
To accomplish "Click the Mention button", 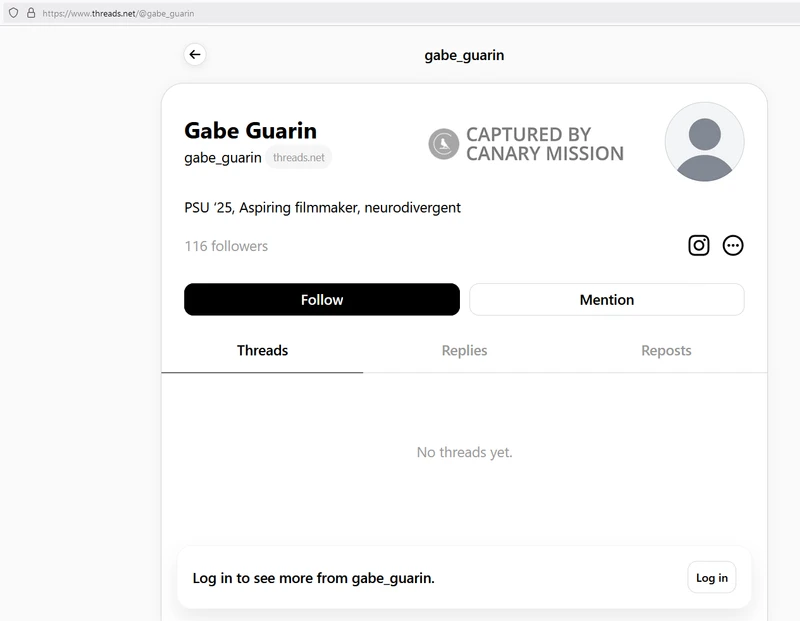I will point(607,300).
